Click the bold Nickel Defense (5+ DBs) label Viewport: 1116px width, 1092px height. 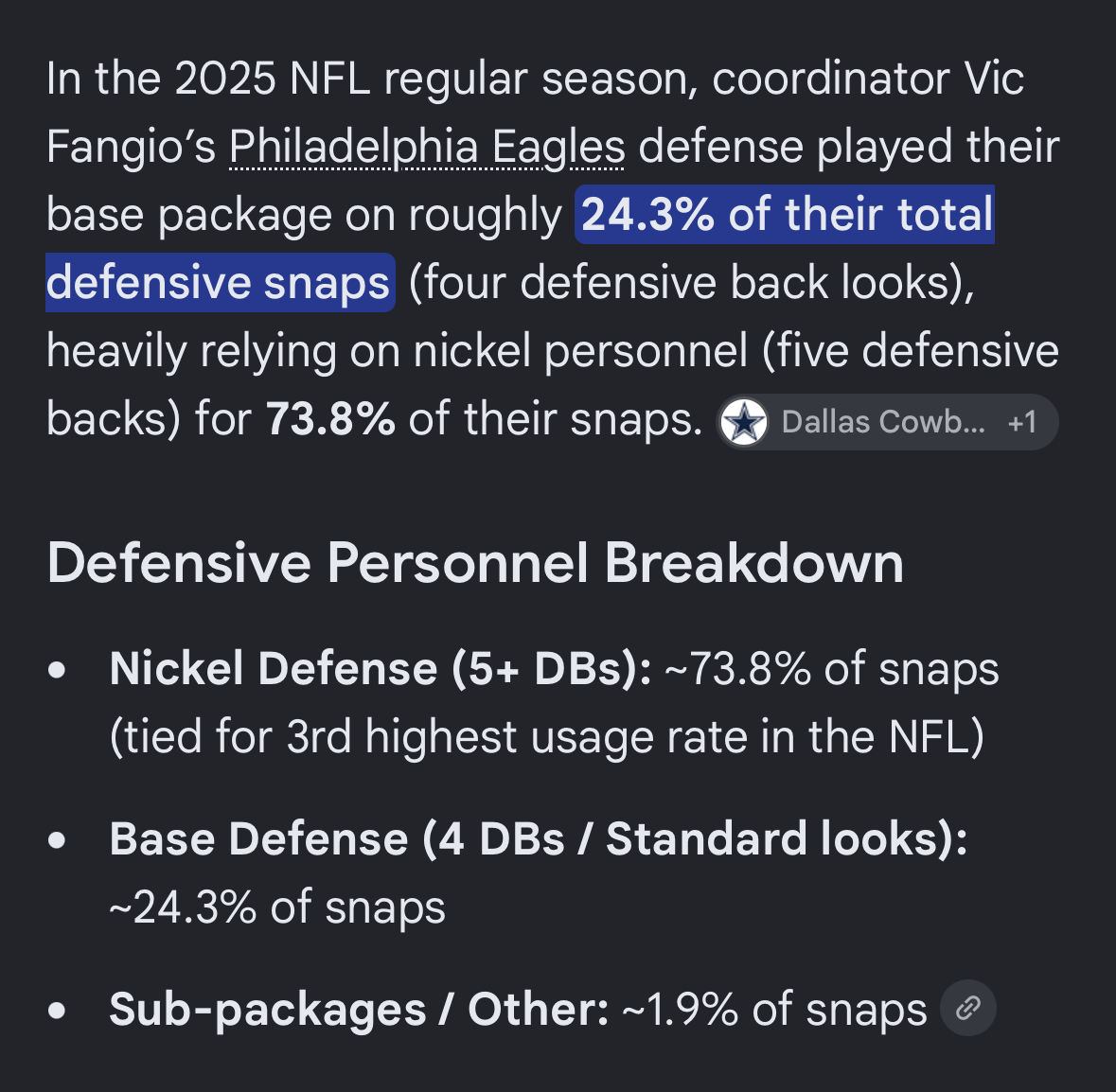[381, 669]
